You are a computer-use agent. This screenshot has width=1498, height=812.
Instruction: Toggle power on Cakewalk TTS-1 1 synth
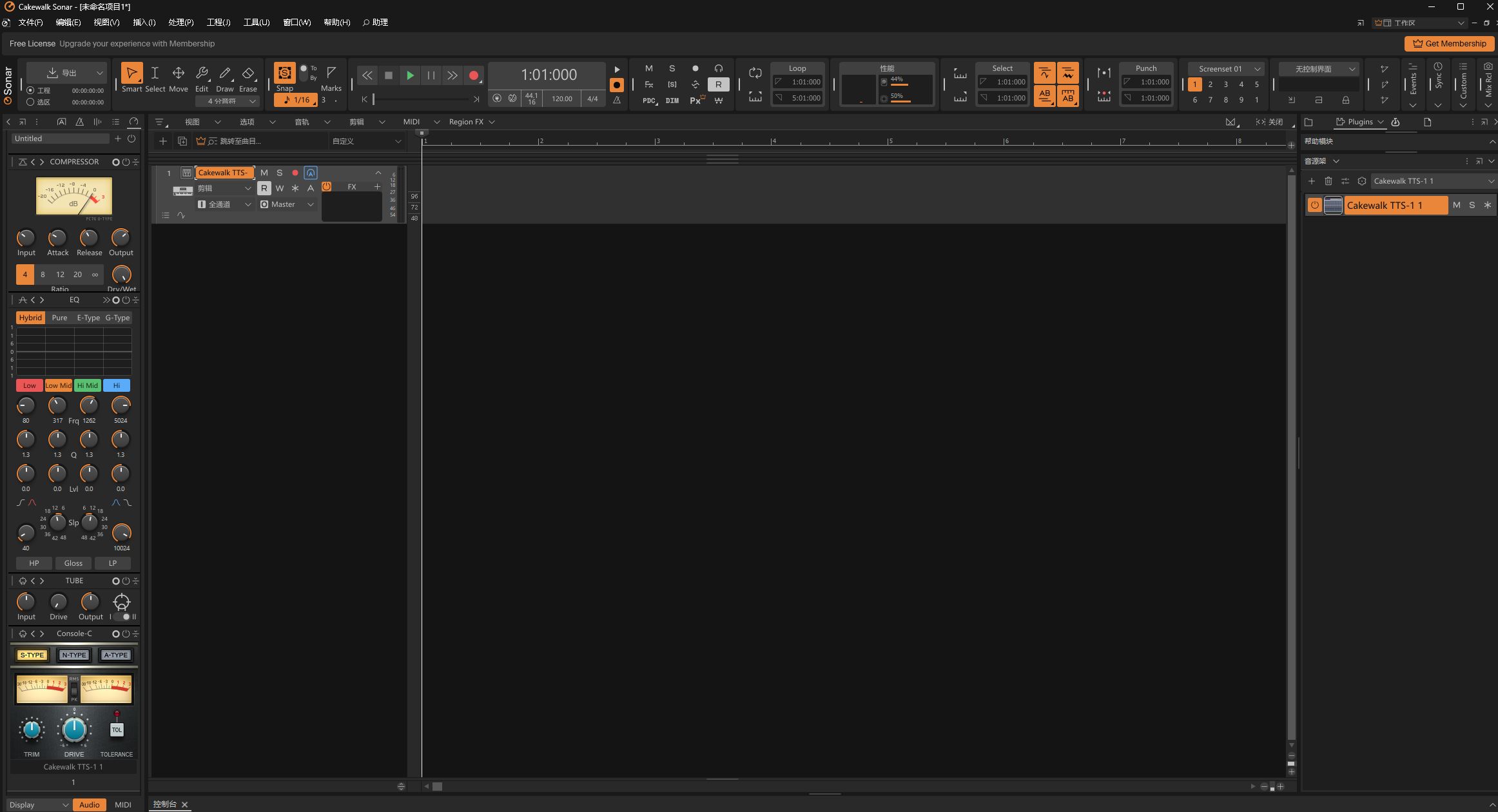click(x=1315, y=206)
